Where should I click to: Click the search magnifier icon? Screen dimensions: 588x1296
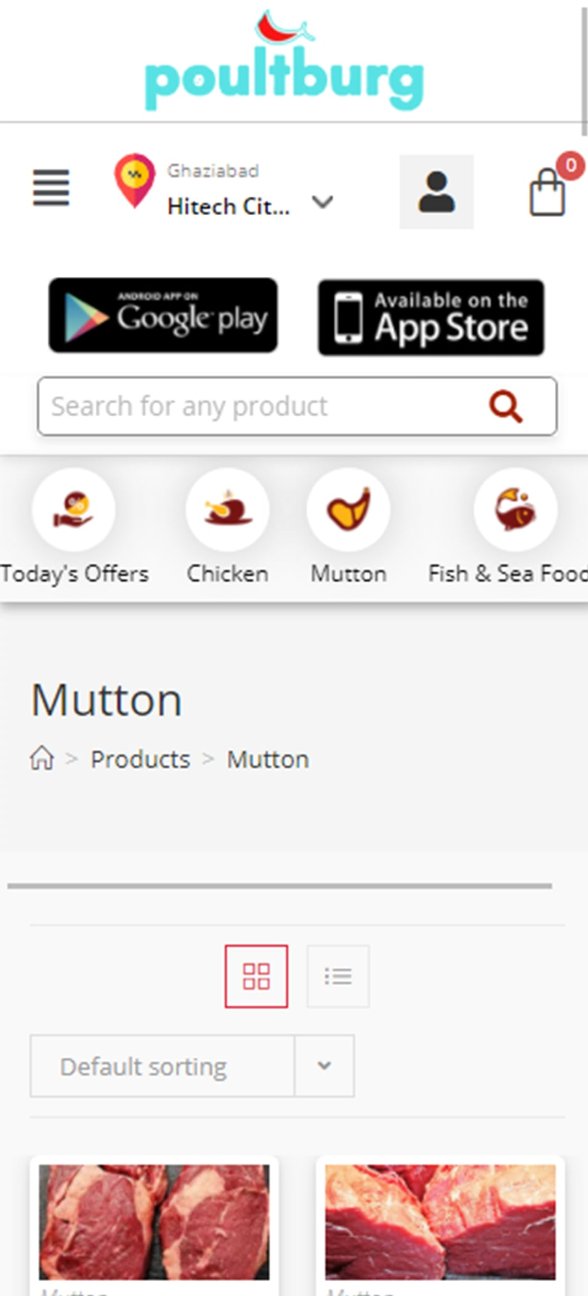pyautogui.click(x=506, y=406)
